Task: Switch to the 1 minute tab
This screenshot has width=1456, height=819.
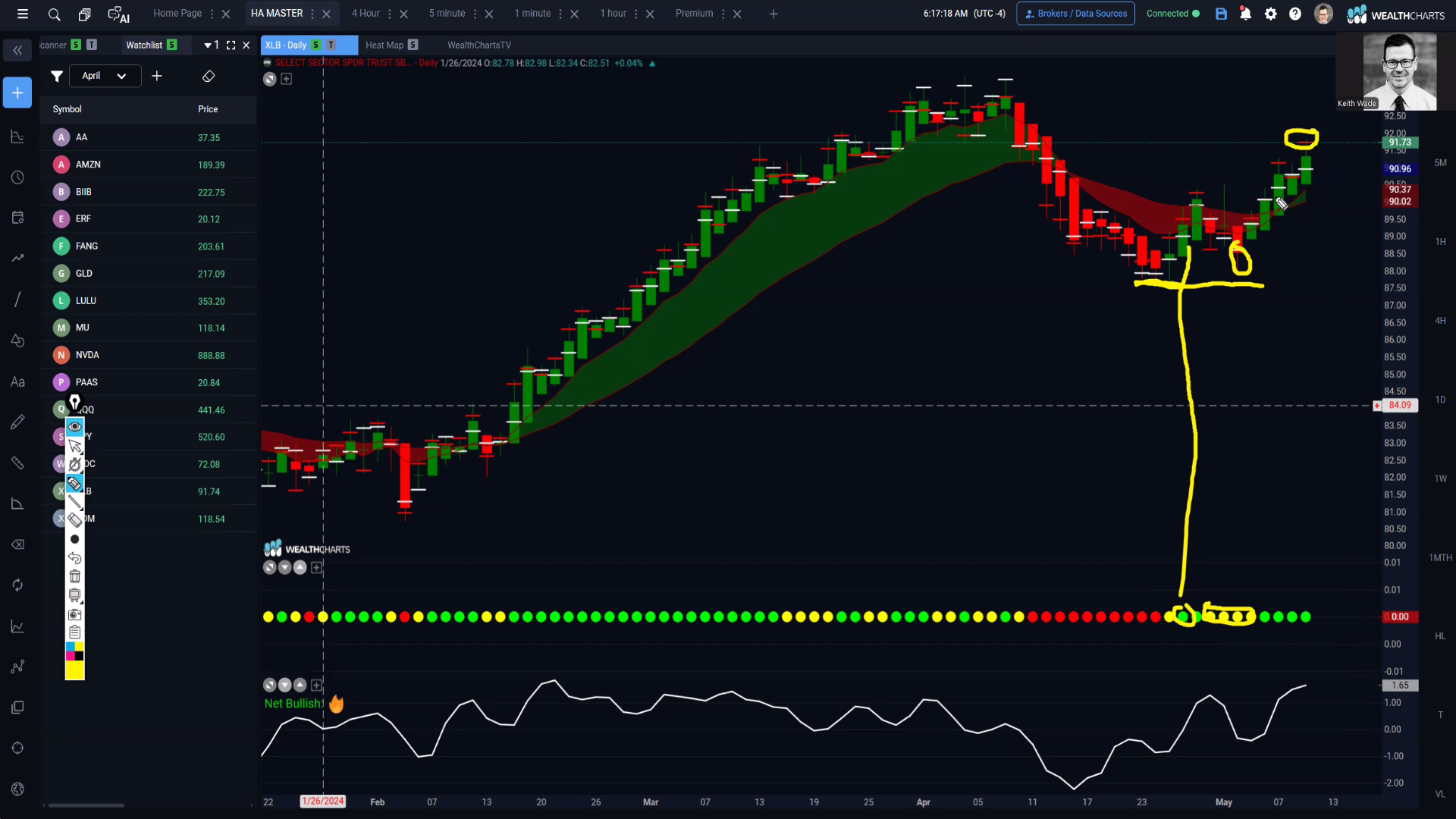Action: 533,14
